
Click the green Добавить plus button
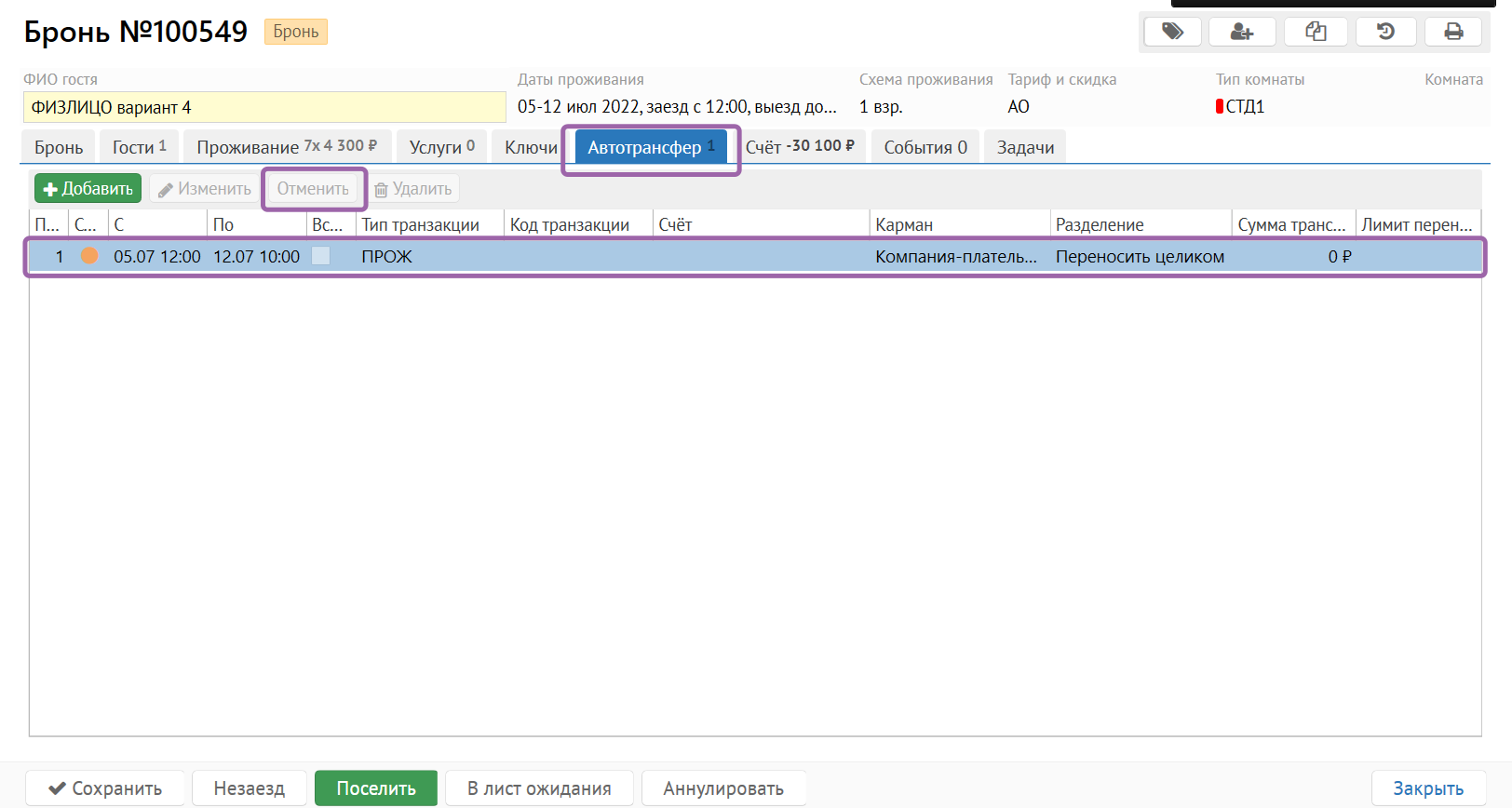(x=88, y=189)
